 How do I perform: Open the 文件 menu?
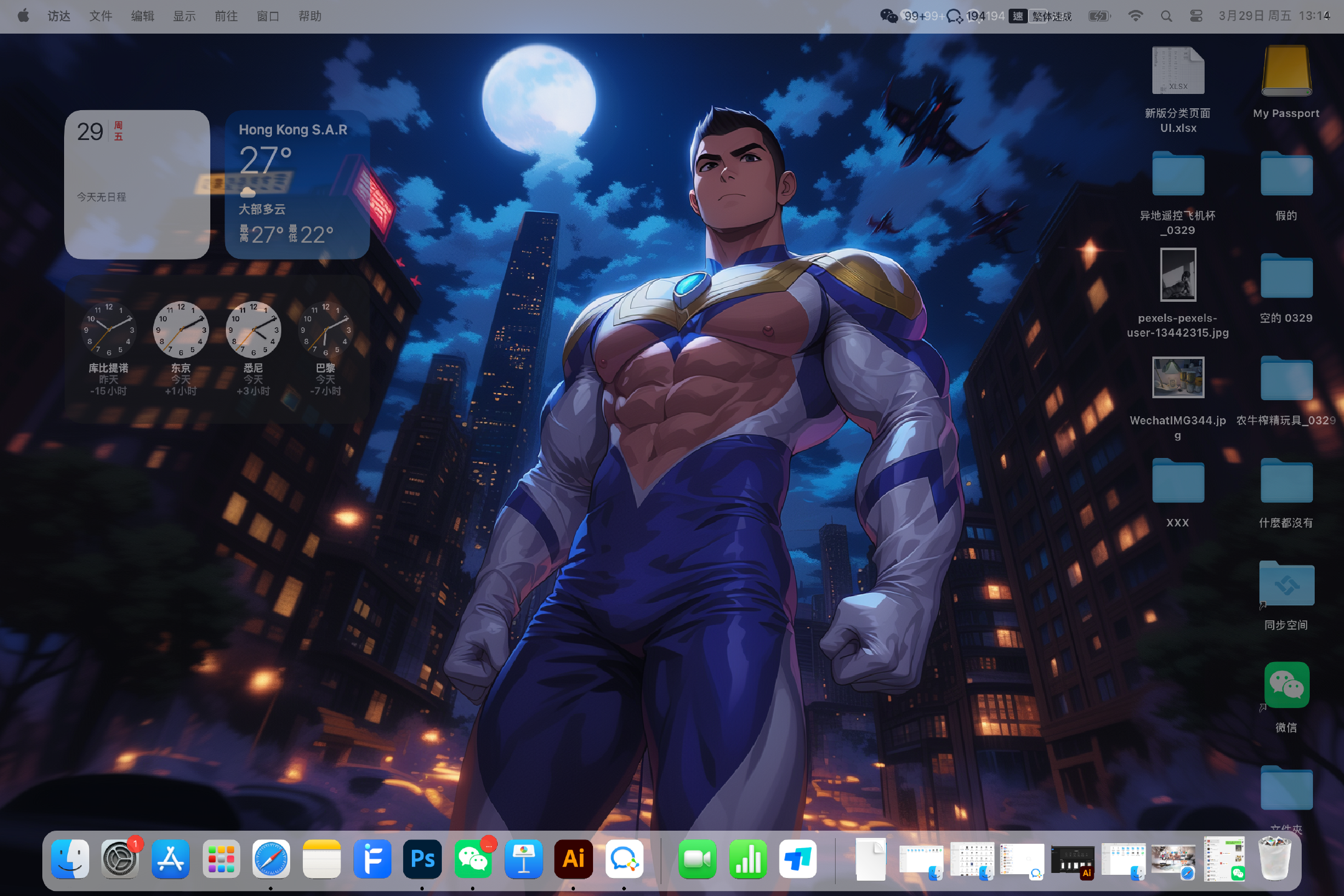(100, 16)
